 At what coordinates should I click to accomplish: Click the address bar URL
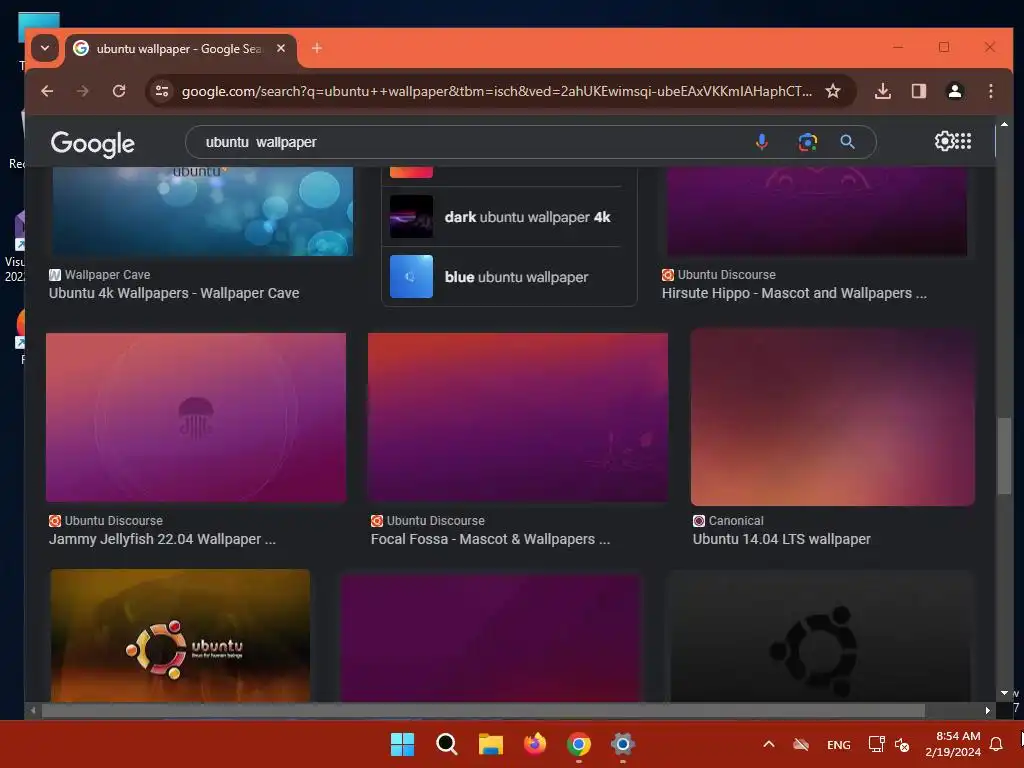tap(496, 91)
